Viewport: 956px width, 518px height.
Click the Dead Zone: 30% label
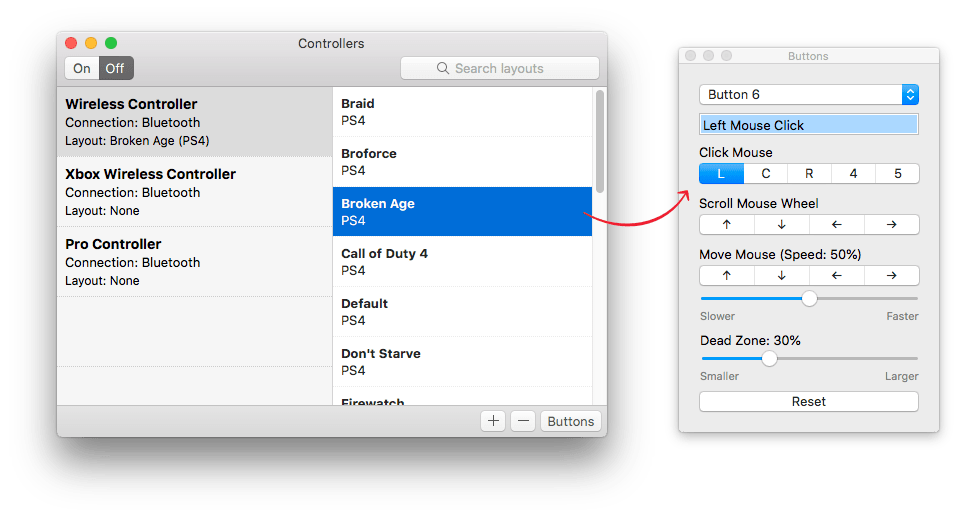(751, 341)
